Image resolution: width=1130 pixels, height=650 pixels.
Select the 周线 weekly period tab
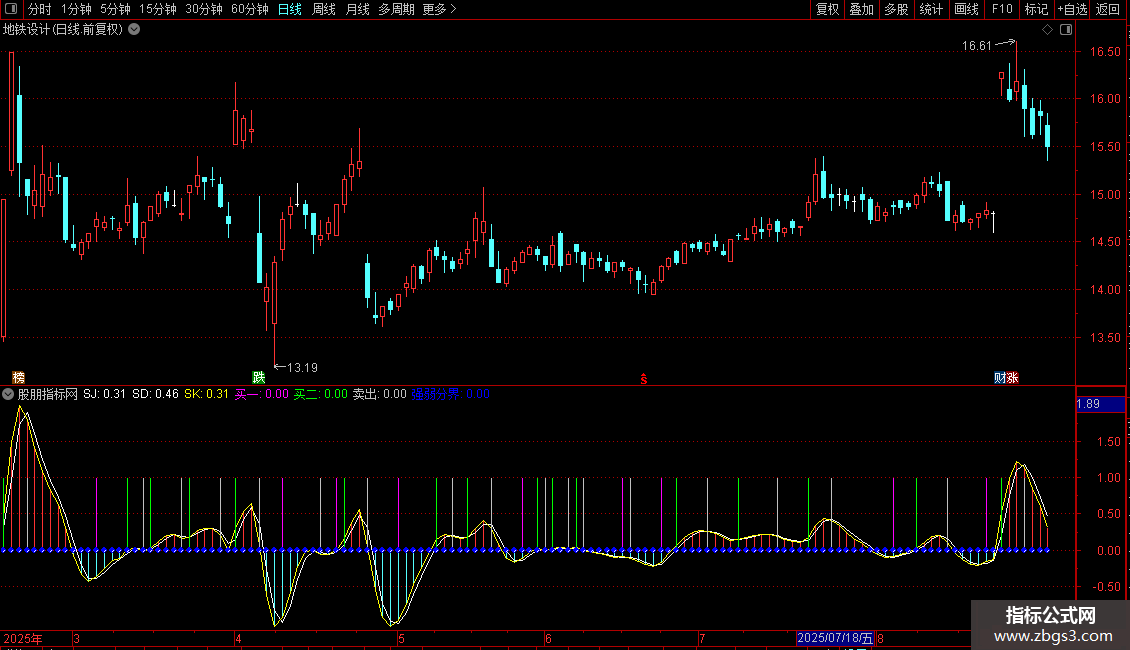(x=324, y=9)
